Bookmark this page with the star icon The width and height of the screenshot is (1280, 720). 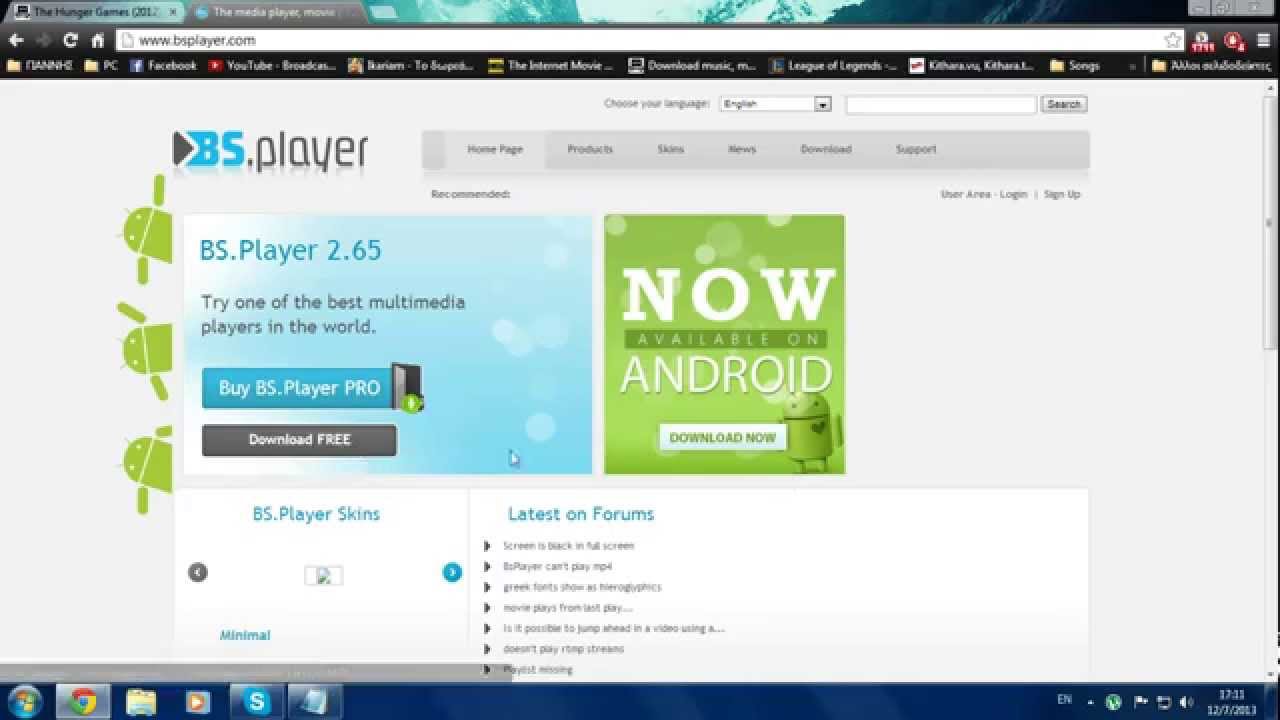[1173, 40]
